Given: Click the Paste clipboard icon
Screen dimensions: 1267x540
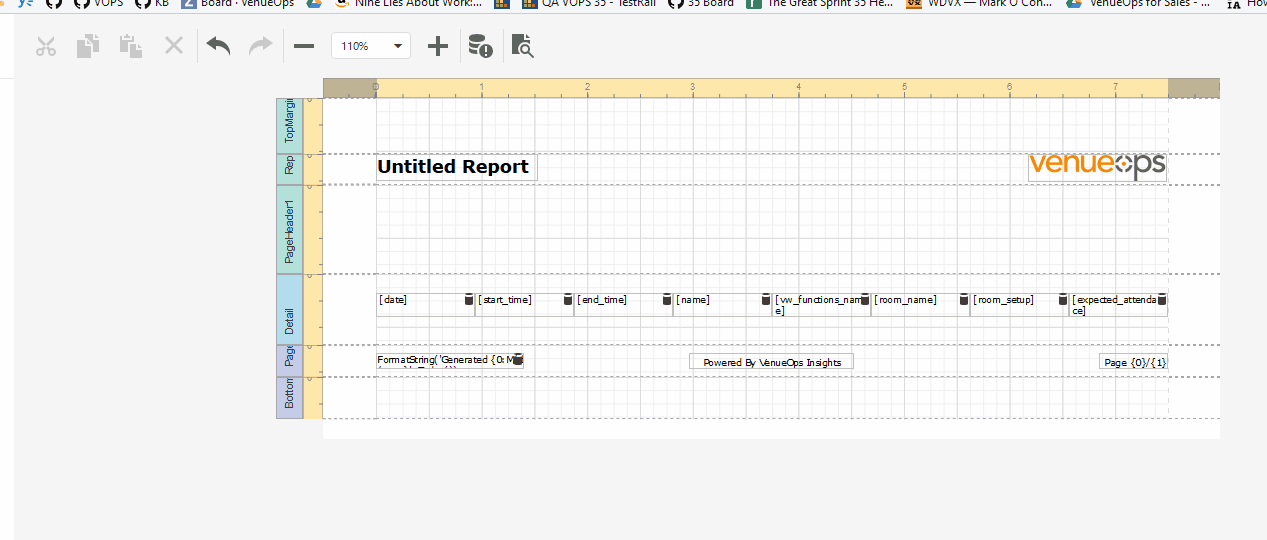Looking at the screenshot, I should pyautogui.click(x=130, y=46).
